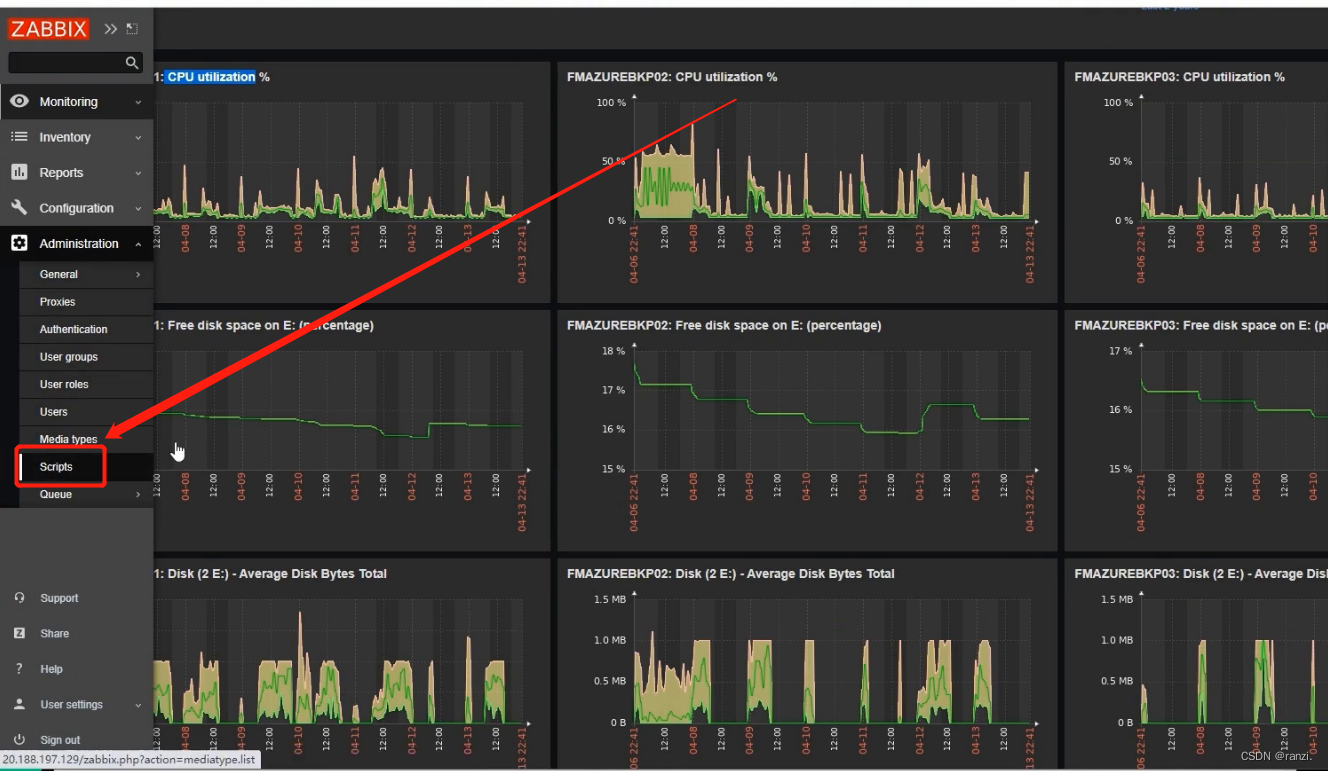The height and width of the screenshot is (771, 1328).
Task: Click the FMAZUREBKP02 CPU utilization chart
Action: [831, 160]
